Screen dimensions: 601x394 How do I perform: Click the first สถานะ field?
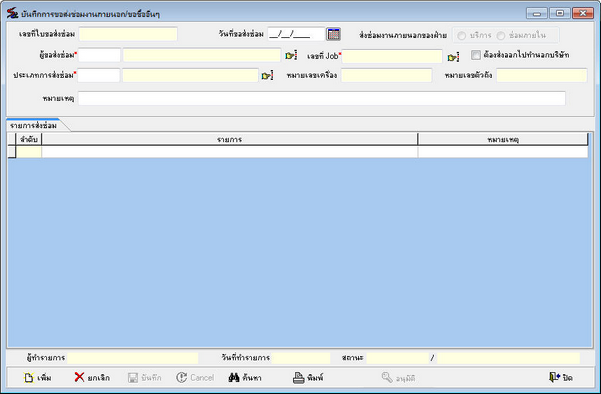coord(397,358)
